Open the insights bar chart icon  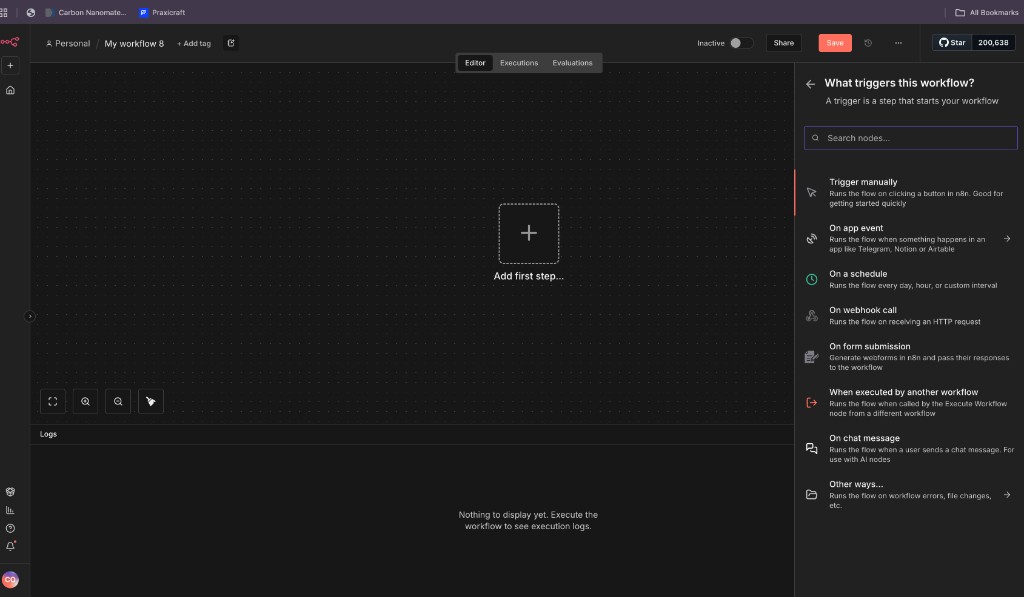pyautogui.click(x=10, y=510)
